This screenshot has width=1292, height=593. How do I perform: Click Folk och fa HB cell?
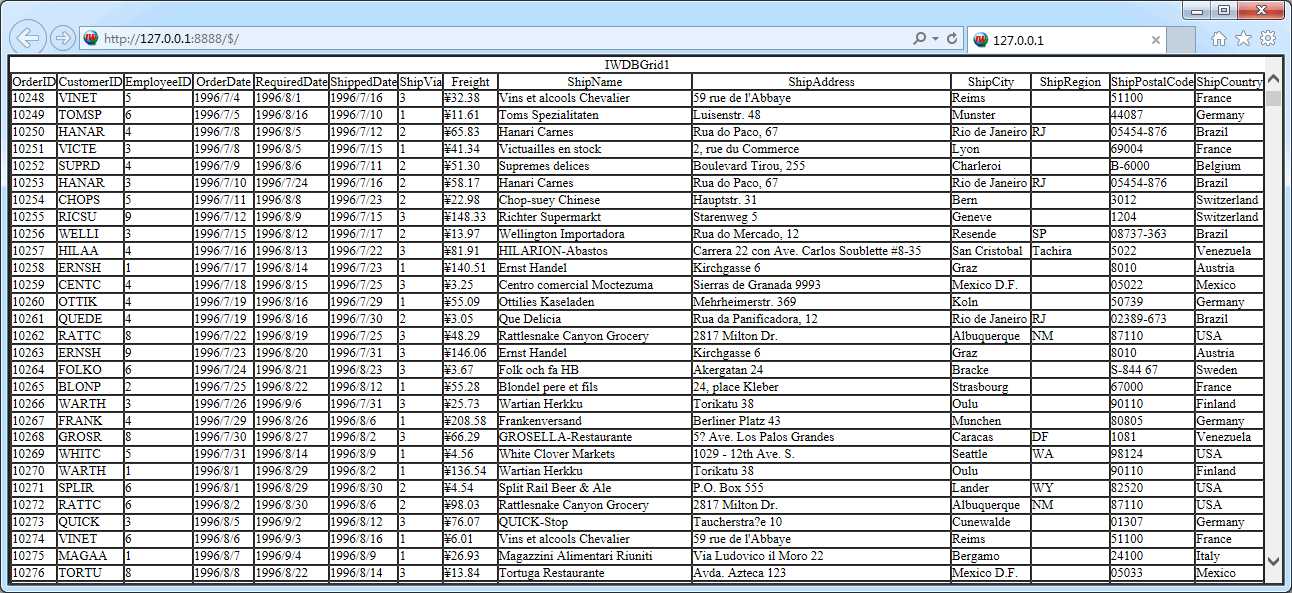(x=594, y=370)
